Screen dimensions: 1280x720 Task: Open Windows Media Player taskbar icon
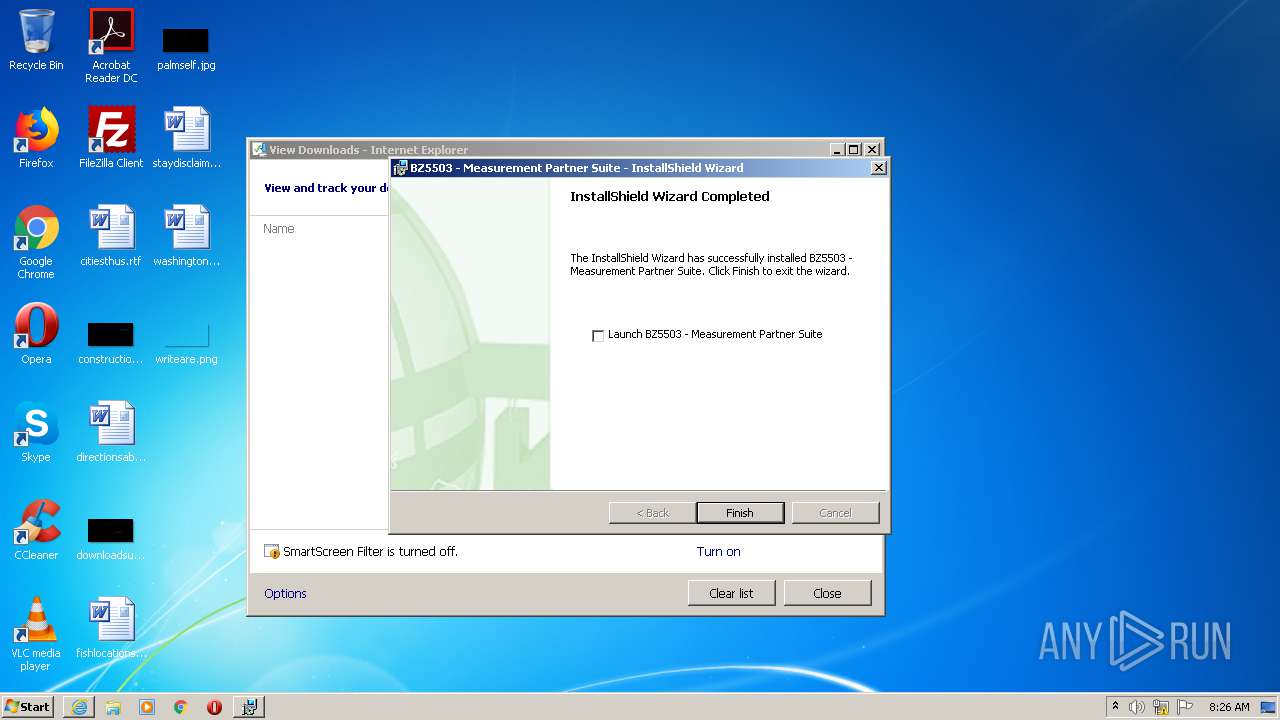(147, 707)
